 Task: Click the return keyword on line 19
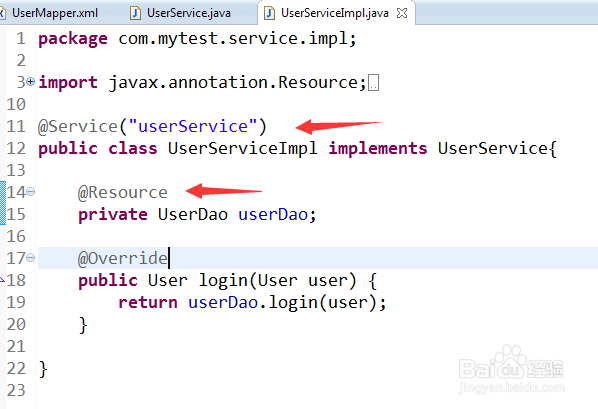[x=148, y=303]
